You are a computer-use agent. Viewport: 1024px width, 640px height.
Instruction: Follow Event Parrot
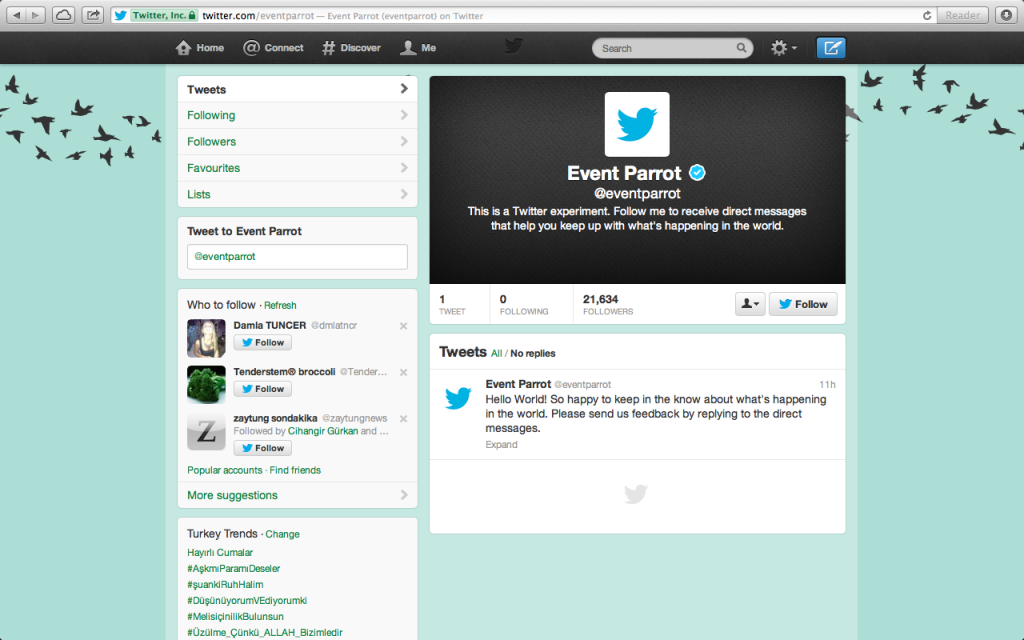(803, 304)
